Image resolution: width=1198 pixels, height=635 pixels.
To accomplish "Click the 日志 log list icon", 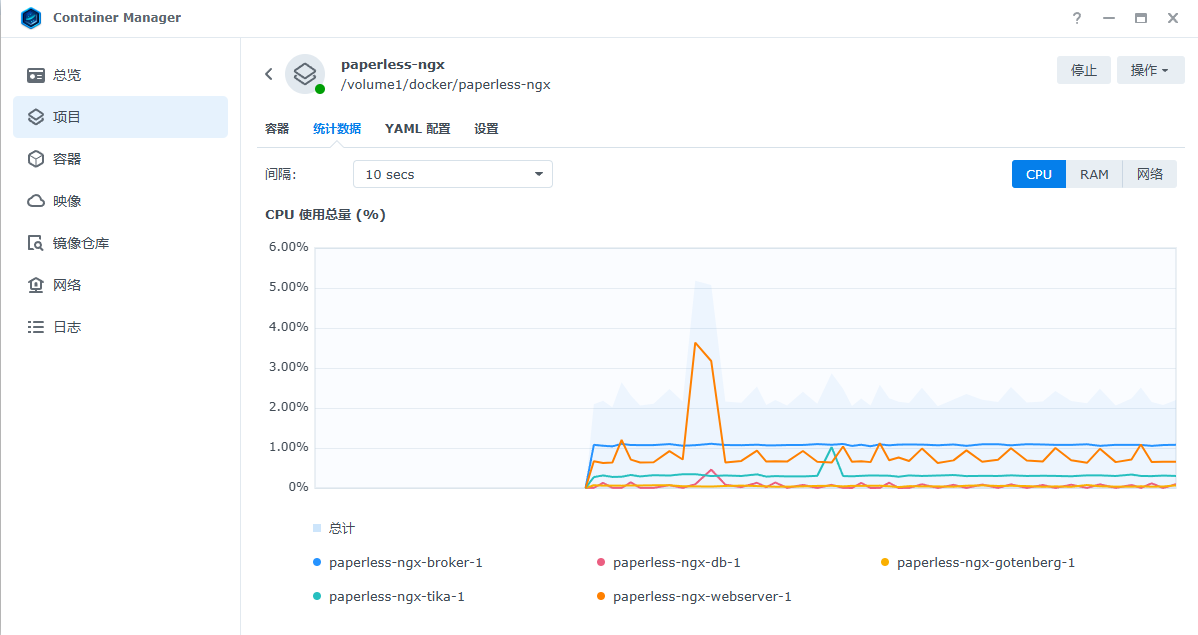I will [x=36, y=327].
